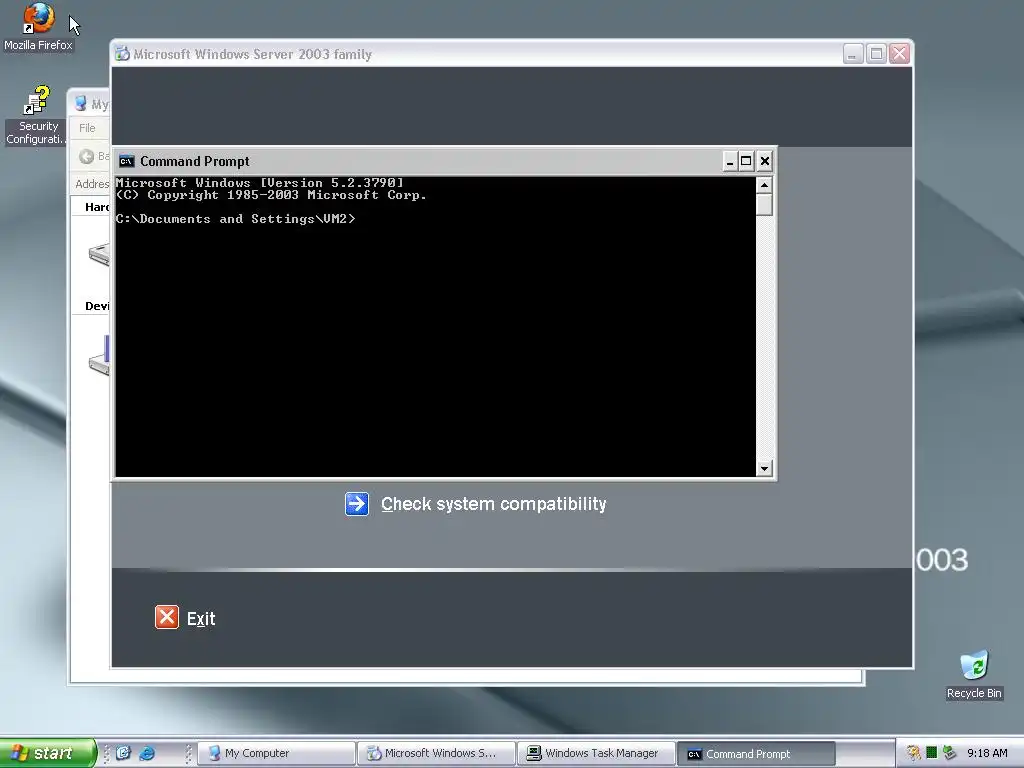Open the Mozilla Firefox desktop shortcut
Image resolution: width=1024 pixels, height=768 pixels.
38,26
